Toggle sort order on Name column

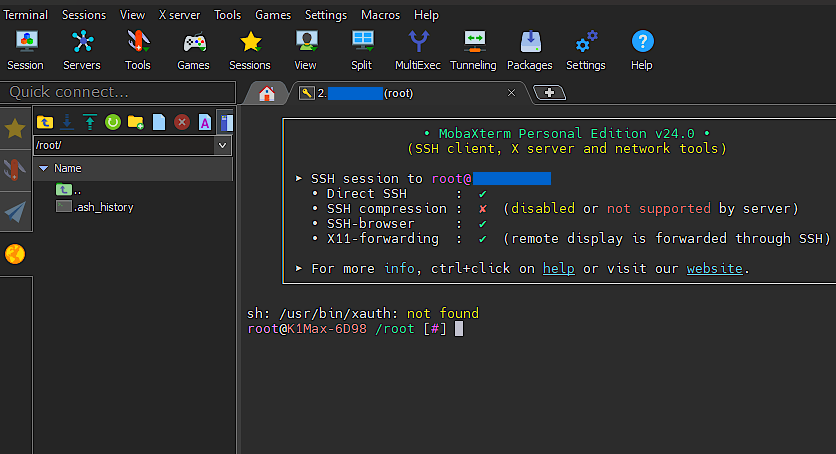[x=133, y=168]
